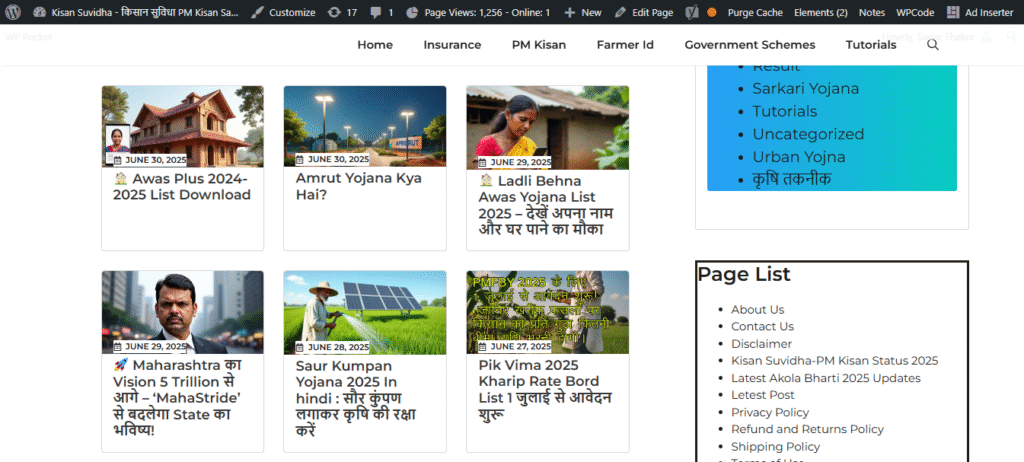This screenshot has width=1024, height=462.
Task: Click the Page List heading
Action: pyautogui.click(x=744, y=274)
